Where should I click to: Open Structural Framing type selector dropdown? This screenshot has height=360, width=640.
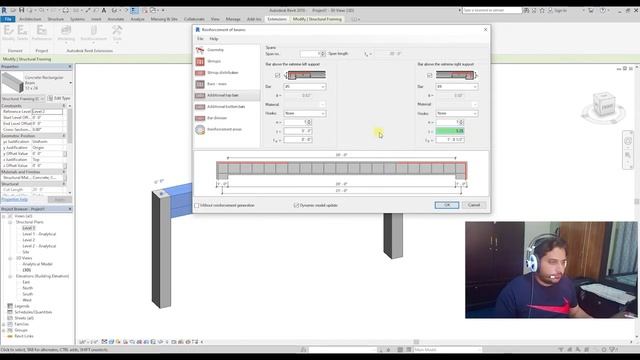23,98
